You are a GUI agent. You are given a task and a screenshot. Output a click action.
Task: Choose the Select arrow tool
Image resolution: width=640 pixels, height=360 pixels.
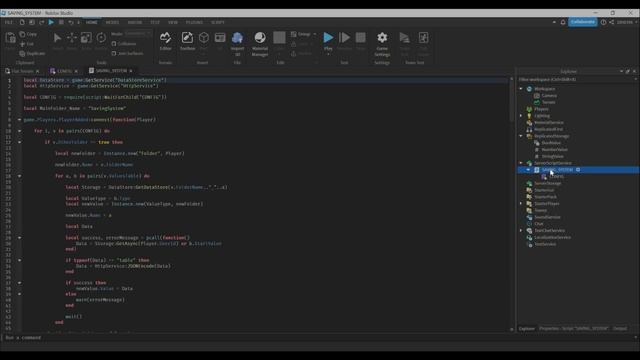58,38
